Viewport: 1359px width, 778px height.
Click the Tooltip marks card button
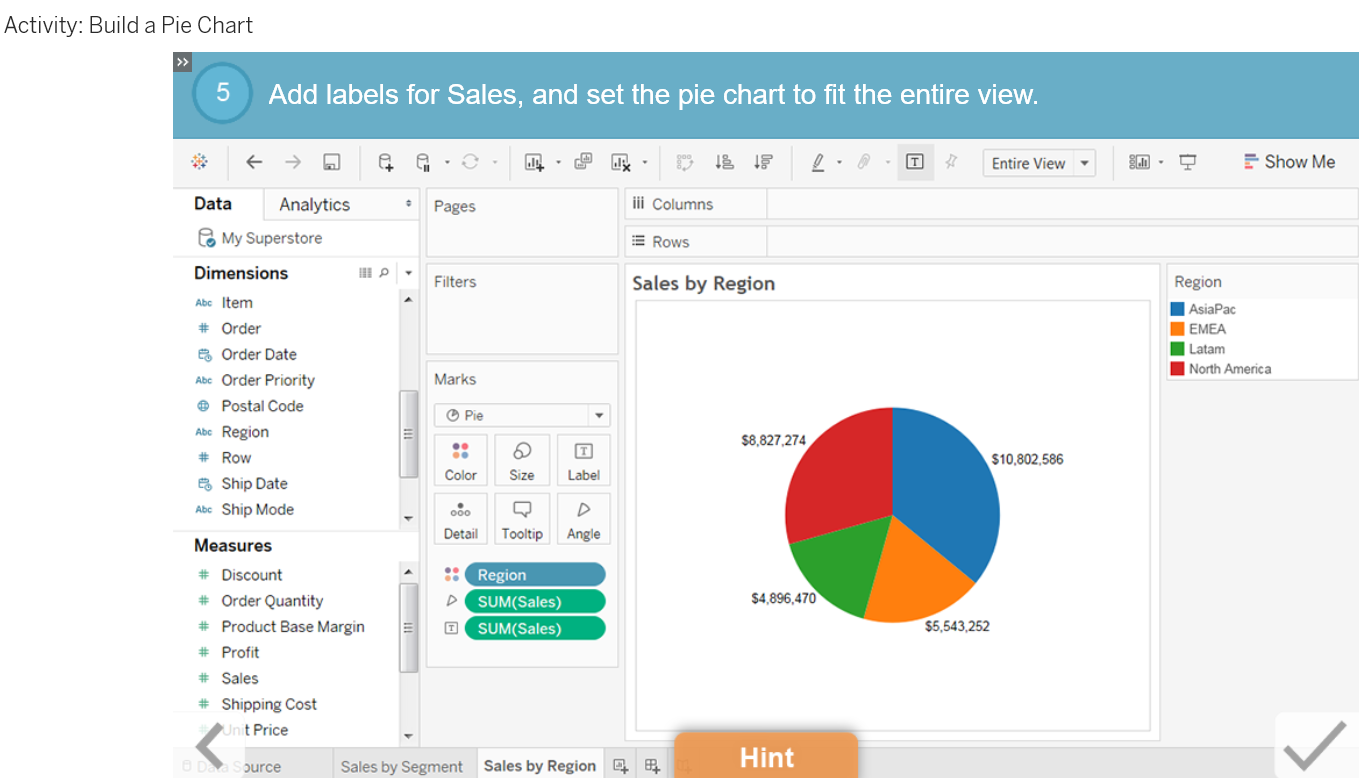coord(522,519)
